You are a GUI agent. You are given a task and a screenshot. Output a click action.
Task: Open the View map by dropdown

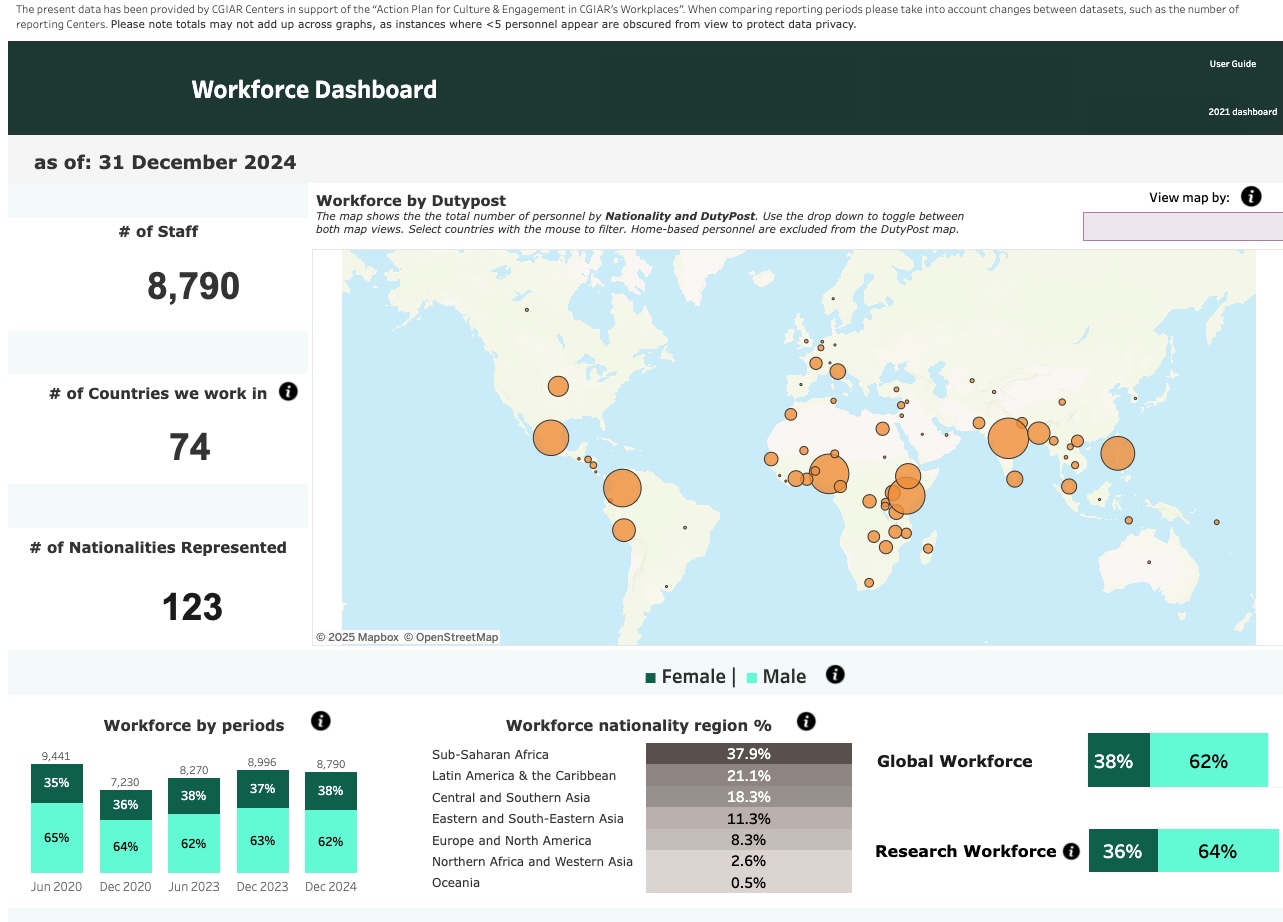1182,227
